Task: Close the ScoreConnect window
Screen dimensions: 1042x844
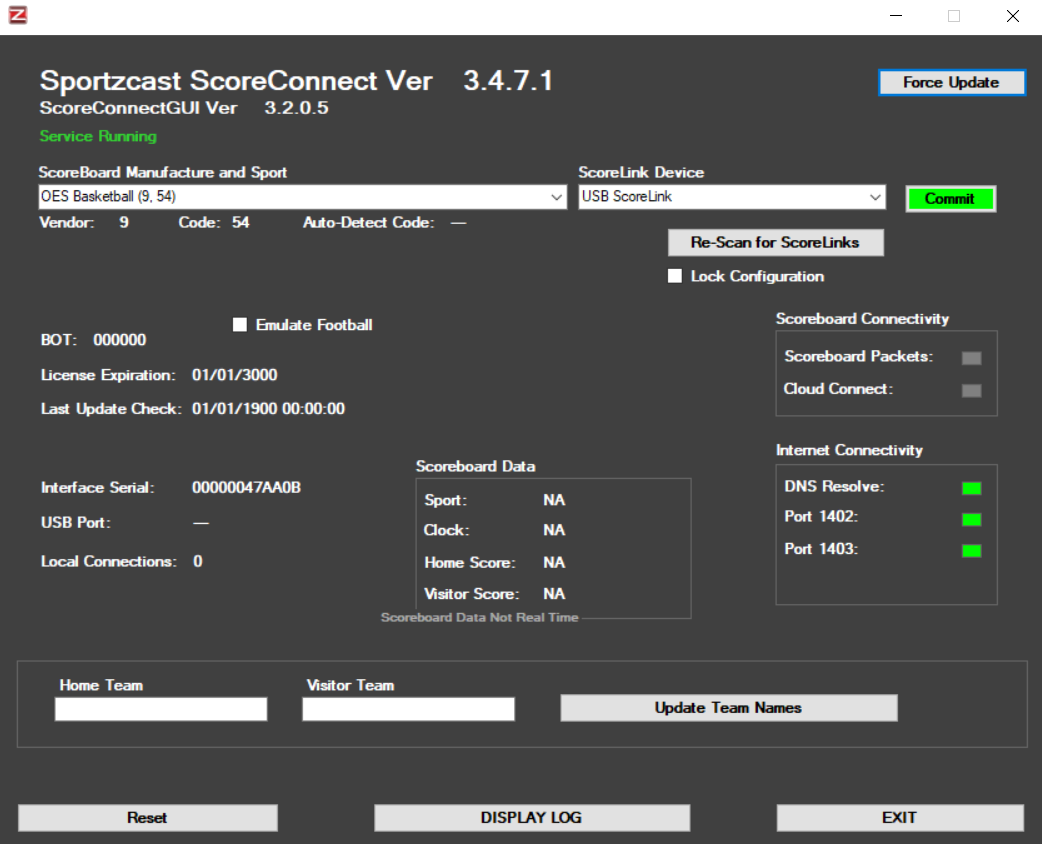Action: (1013, 16)
